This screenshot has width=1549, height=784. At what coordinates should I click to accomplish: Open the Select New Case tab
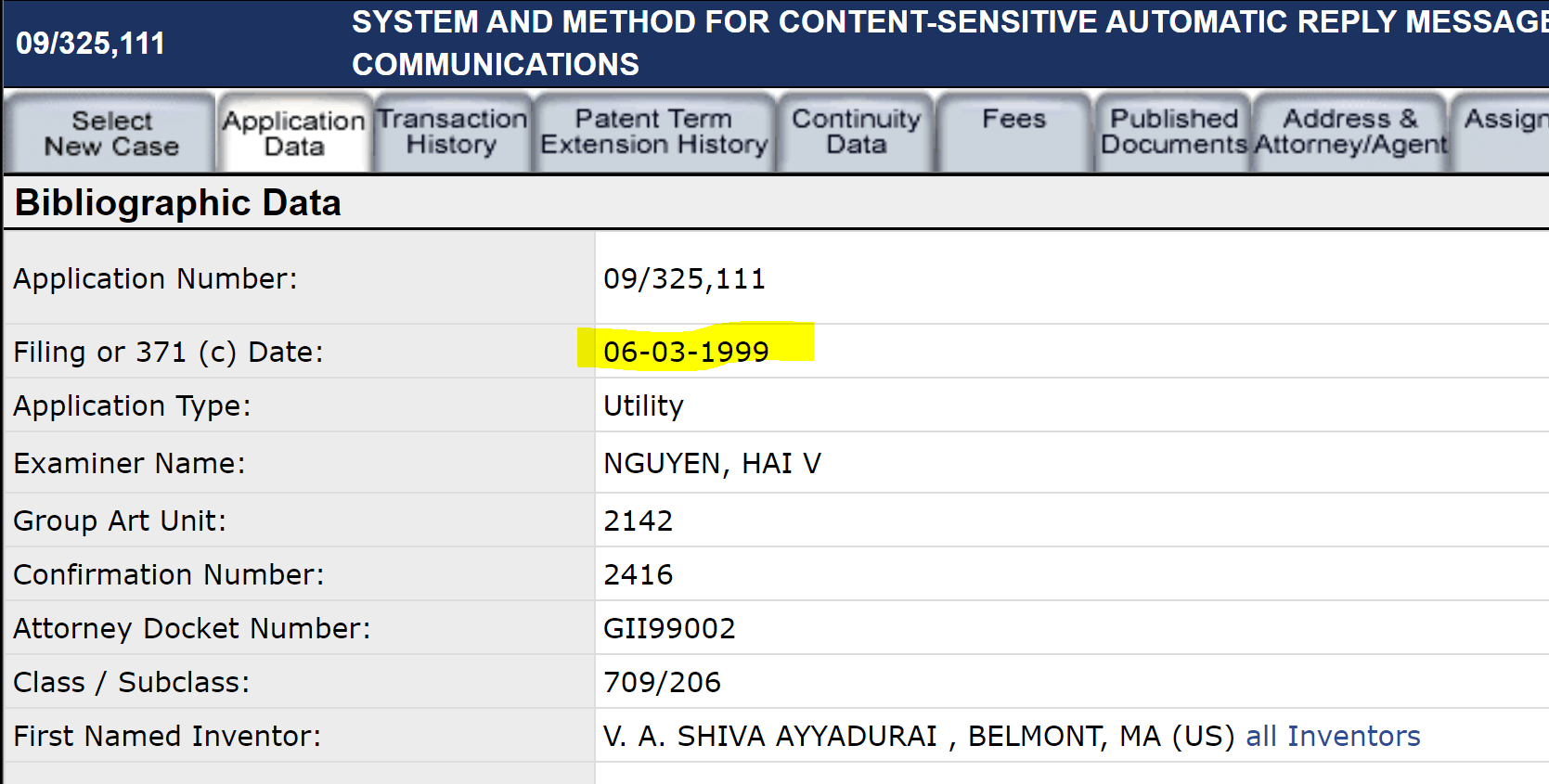point(110,133)
